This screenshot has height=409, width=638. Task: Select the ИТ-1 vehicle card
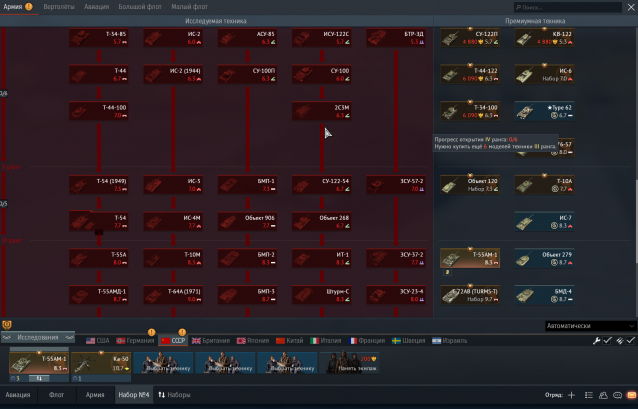pyautogui.click(x=321, y=258)
